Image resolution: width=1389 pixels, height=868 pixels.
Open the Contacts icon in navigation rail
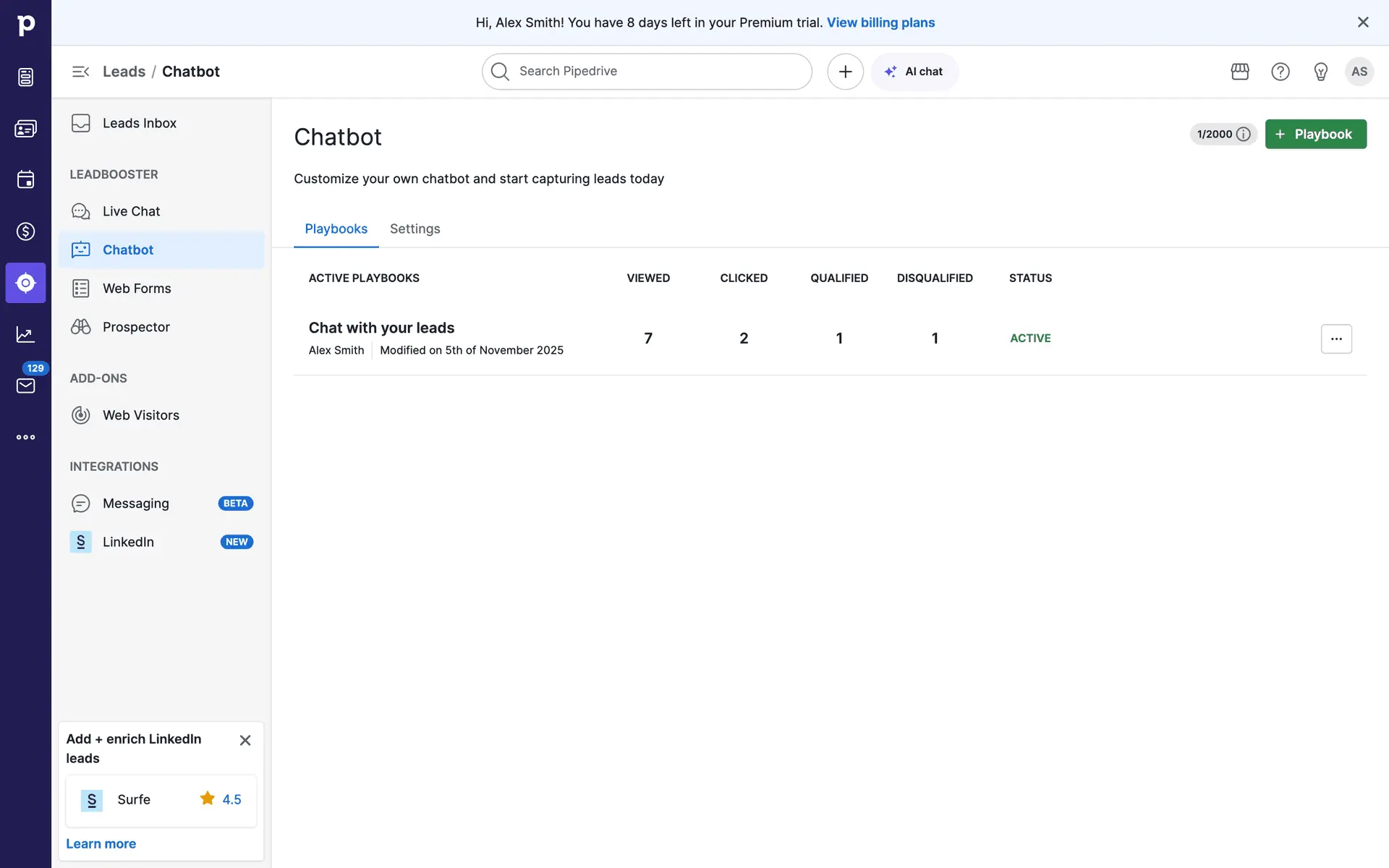[x=25, y=129]
